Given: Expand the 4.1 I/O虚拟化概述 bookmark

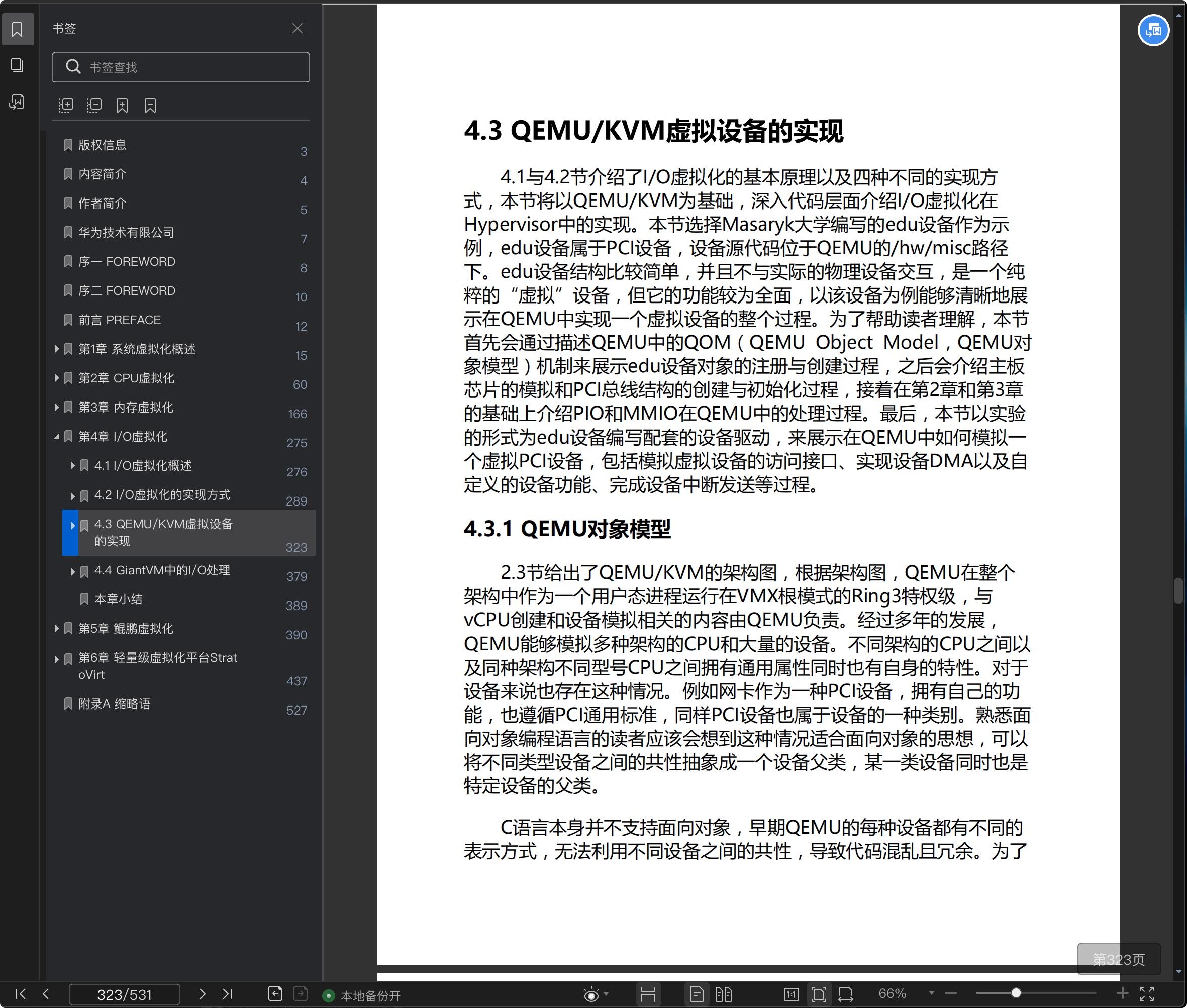Looking at the screenshot, I should [72, 466].
